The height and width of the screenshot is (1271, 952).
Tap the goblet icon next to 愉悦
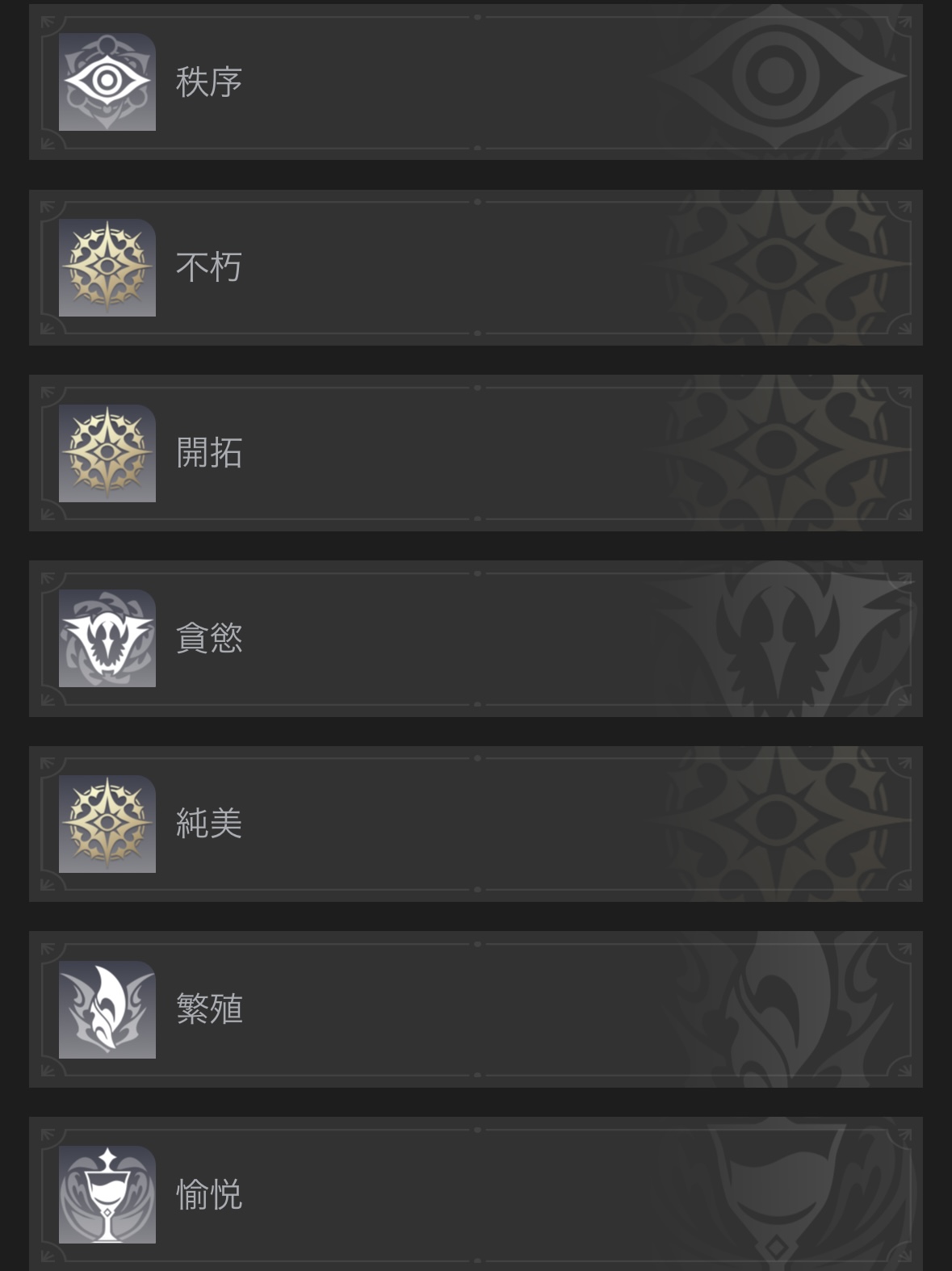tap(107, 1194)
